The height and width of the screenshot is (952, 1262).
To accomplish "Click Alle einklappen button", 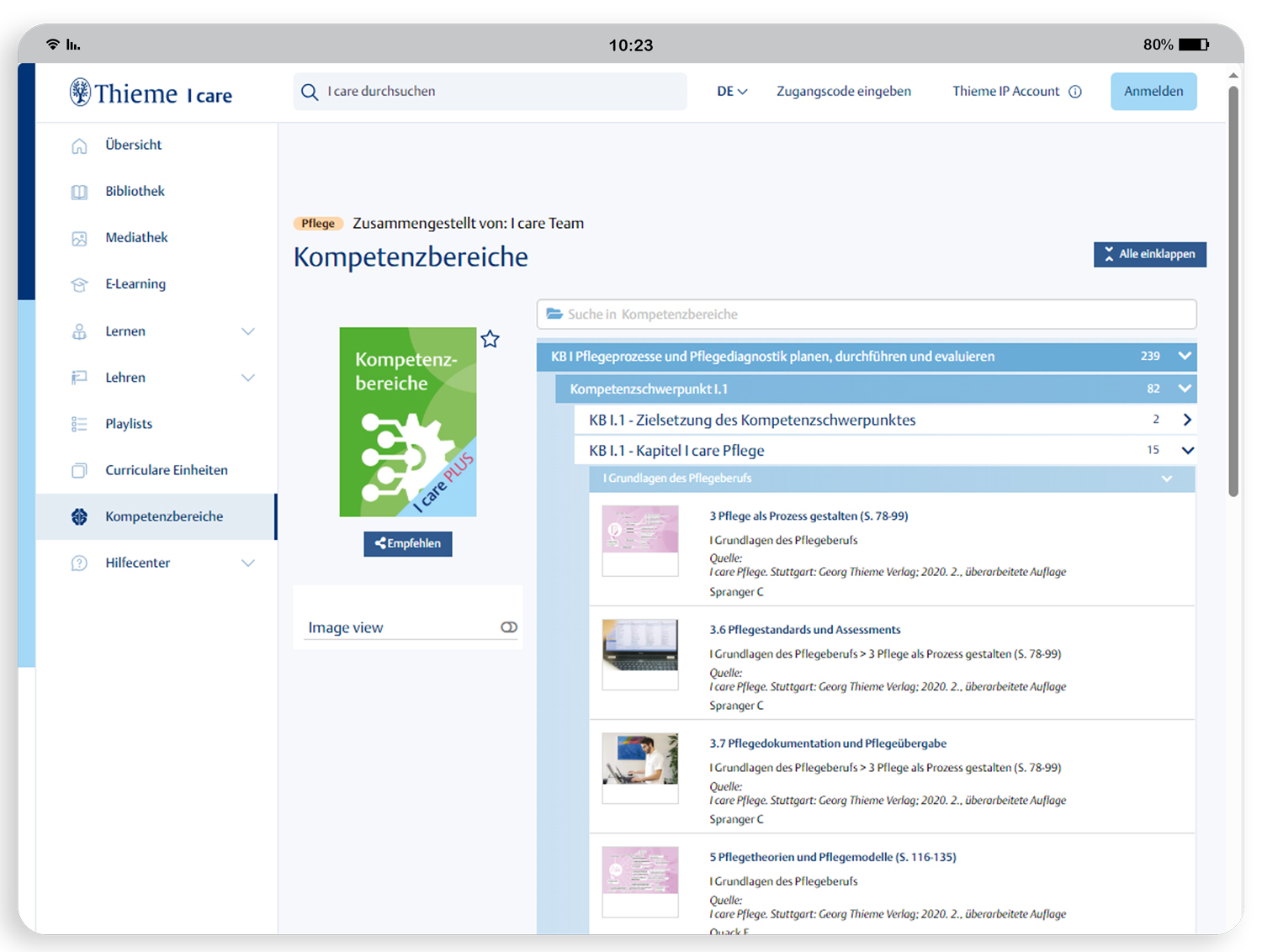I will [1149, 254].
